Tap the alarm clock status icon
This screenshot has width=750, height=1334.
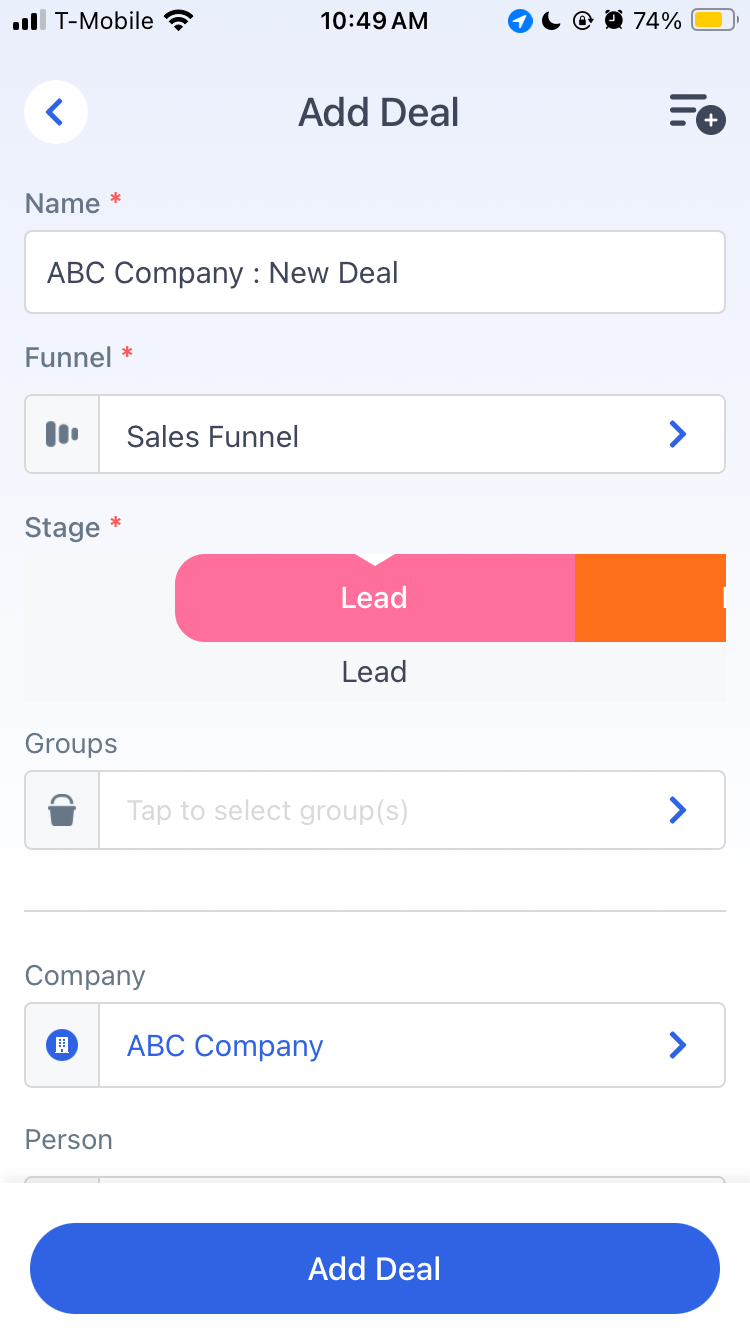[x=615, y=20]
